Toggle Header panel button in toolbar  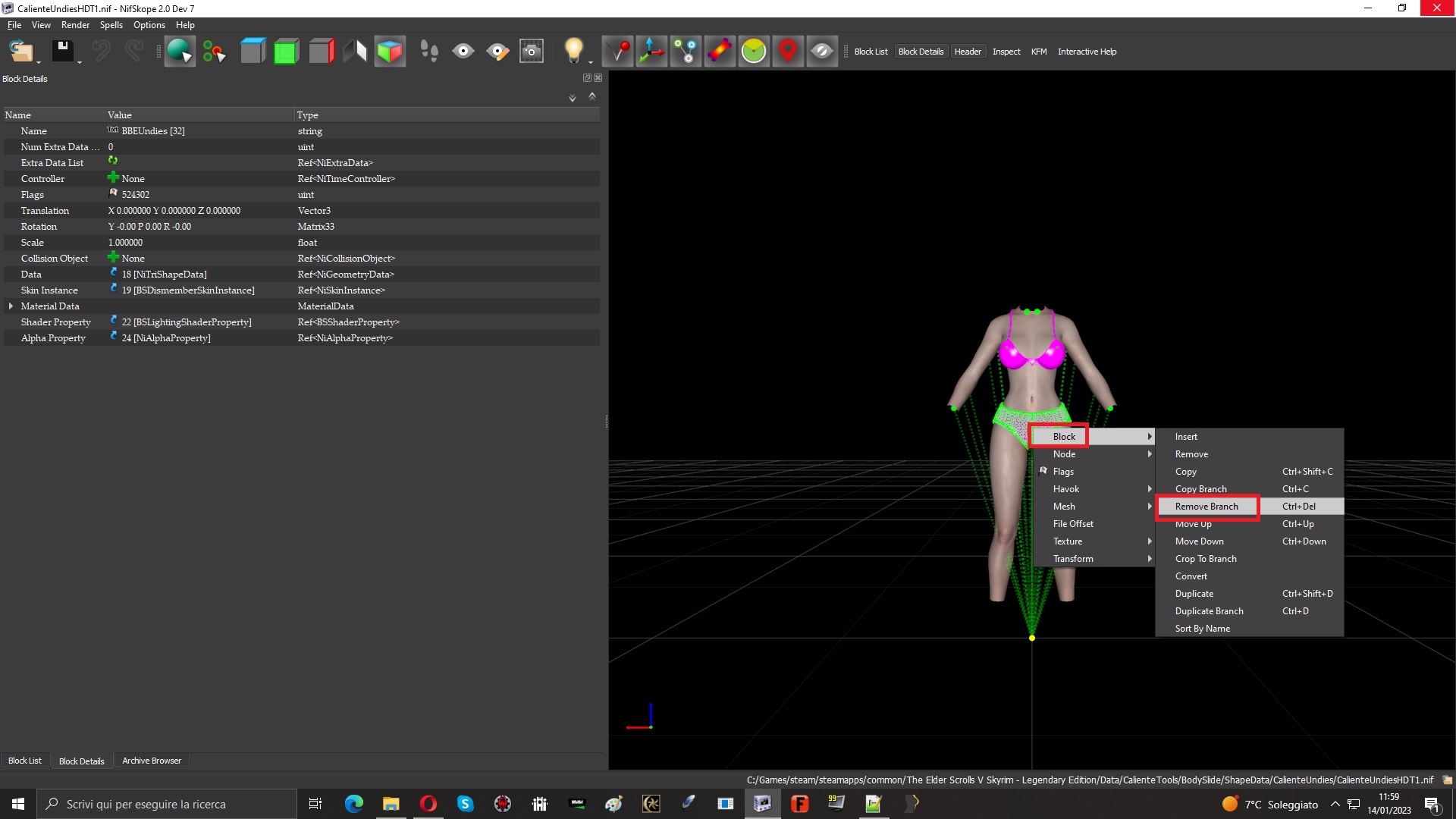968,52
